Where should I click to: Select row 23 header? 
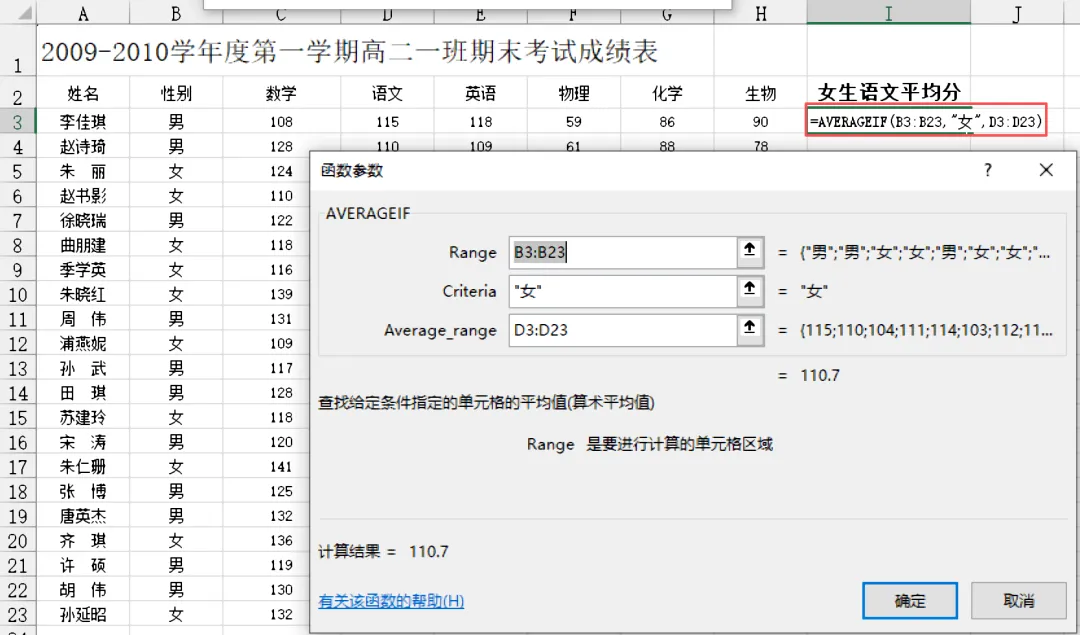tap(17, 614)
